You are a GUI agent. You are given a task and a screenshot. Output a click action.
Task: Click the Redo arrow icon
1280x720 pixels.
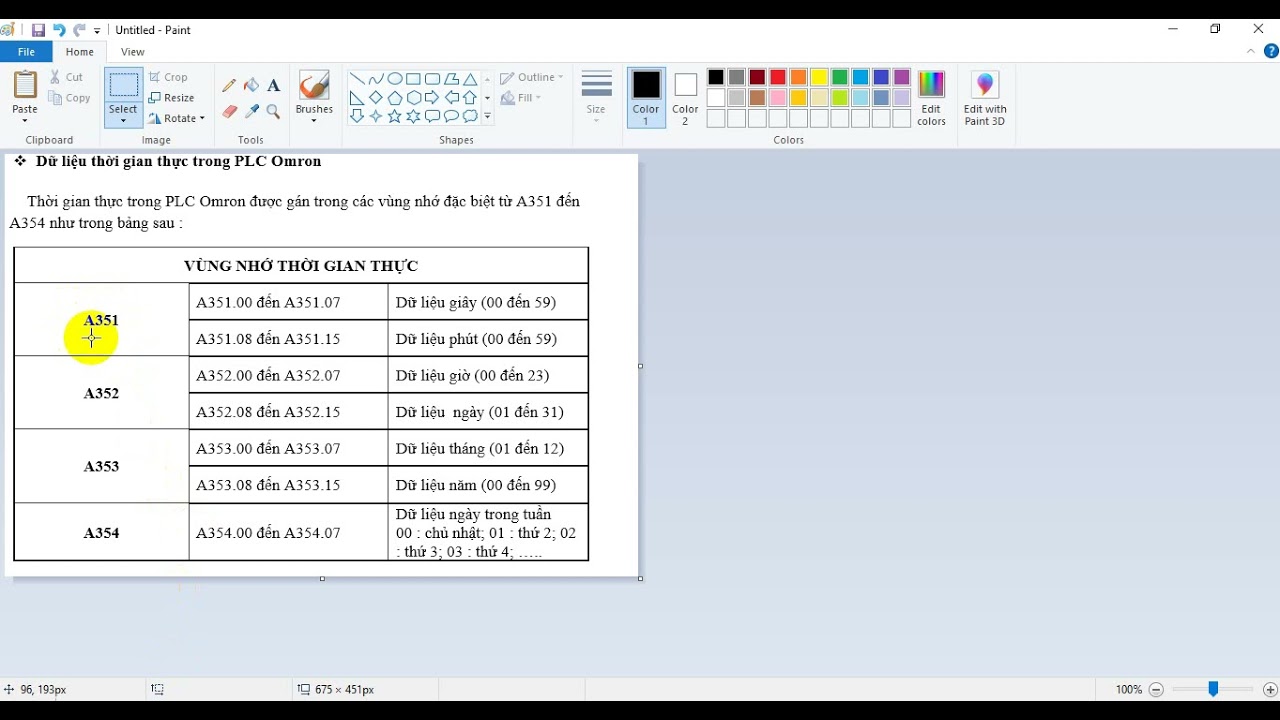(79, 30)
